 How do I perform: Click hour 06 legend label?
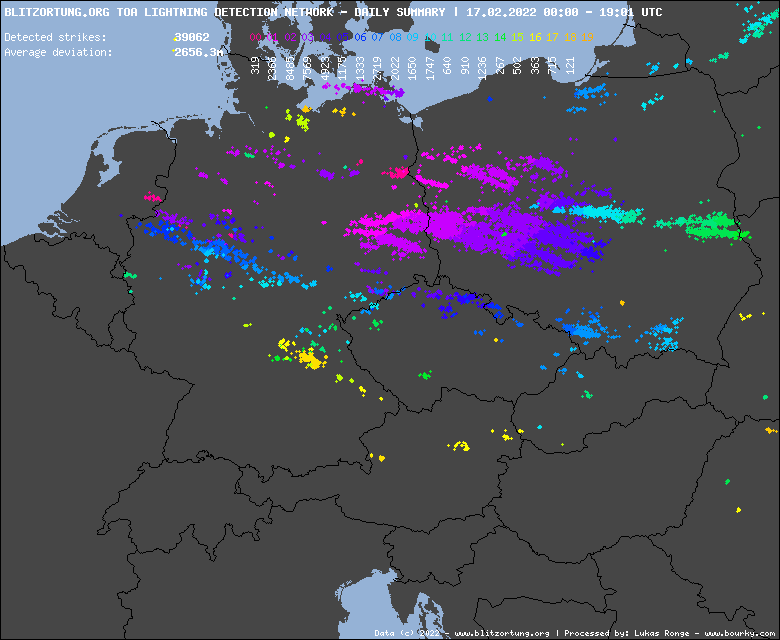click(x=360, y=37)
